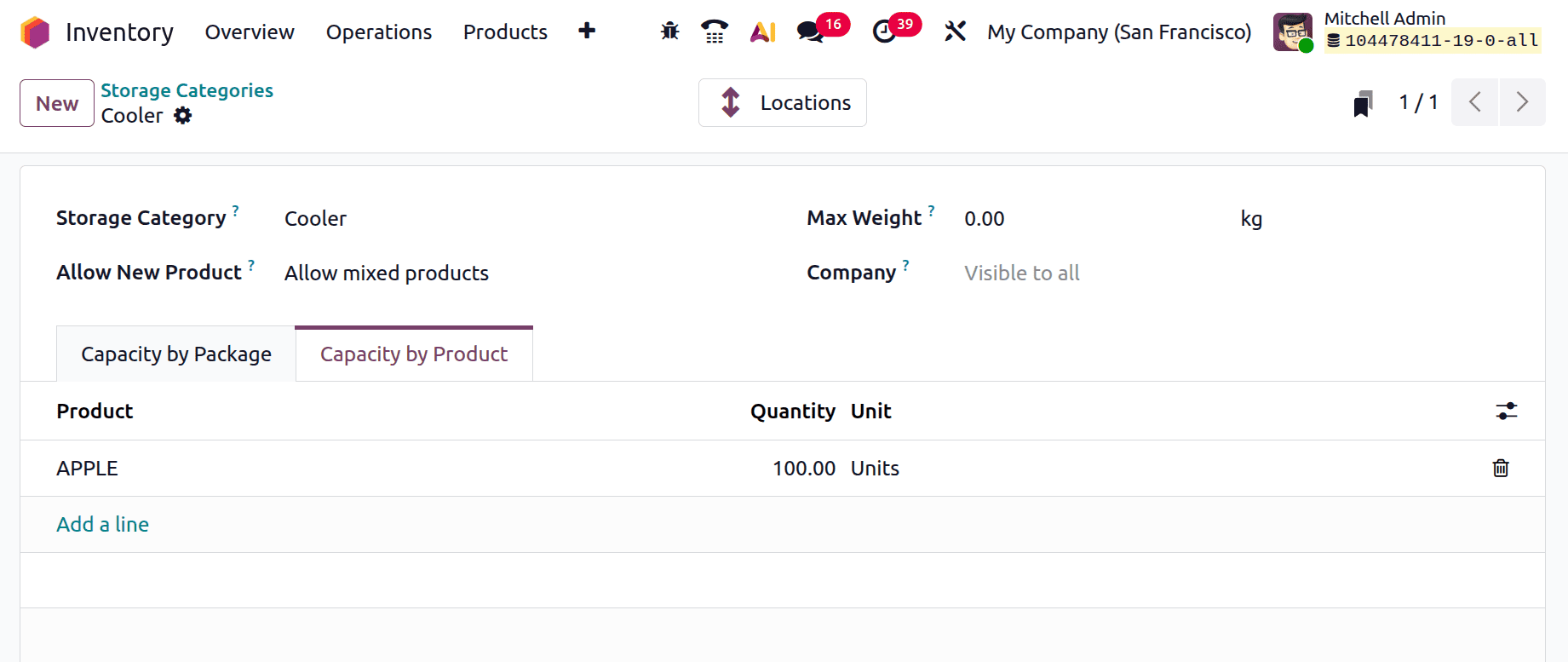This screenshot has width=1568, height=662.
Task: Click the Inventory app logo icon
Action: pos(35,32)
